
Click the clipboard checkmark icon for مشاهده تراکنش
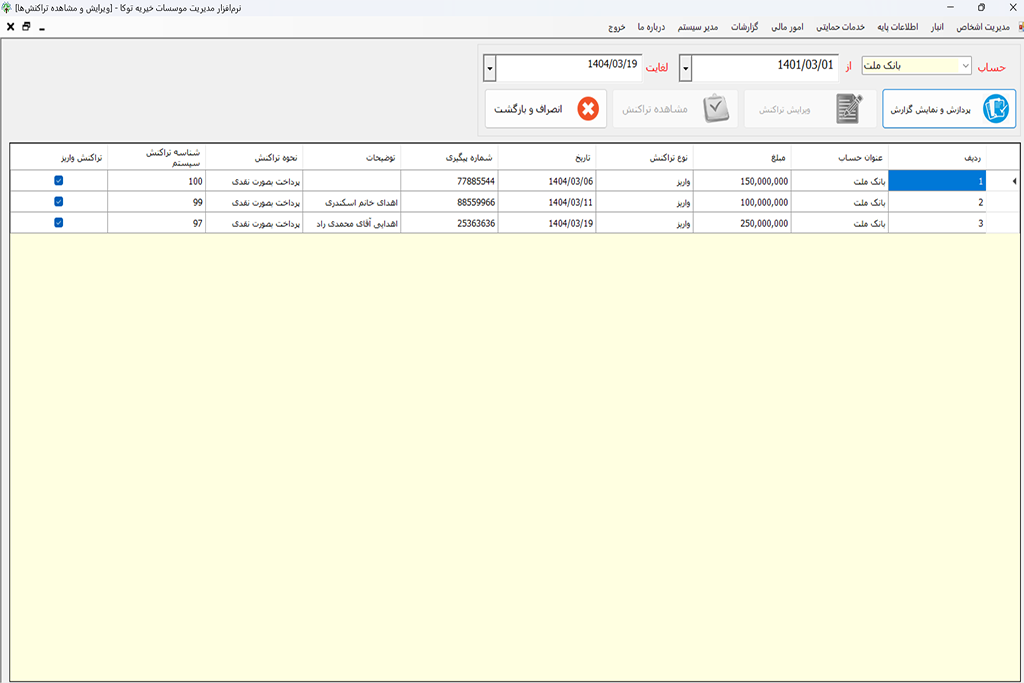[716, 109]
